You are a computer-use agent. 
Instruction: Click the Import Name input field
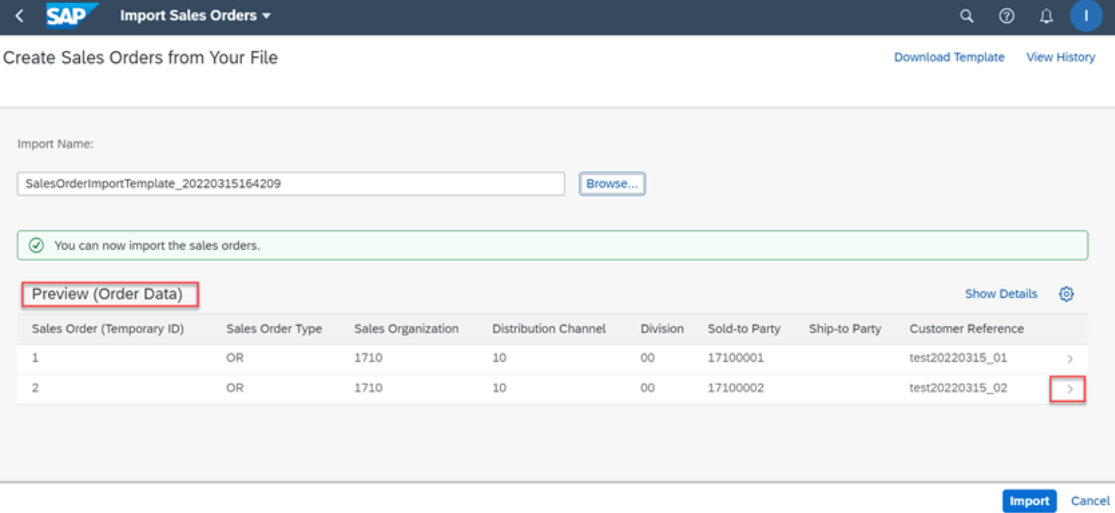click(x=291, y=184)
